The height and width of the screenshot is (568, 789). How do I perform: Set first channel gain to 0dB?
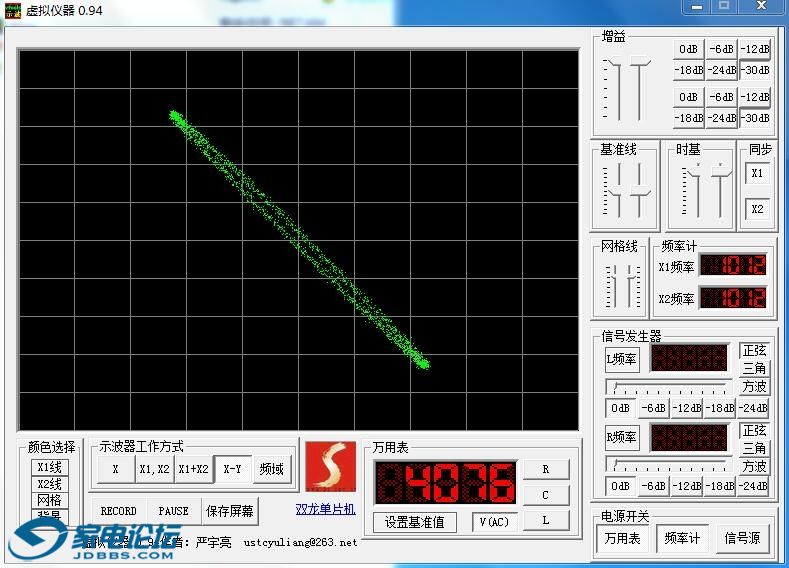688,49
